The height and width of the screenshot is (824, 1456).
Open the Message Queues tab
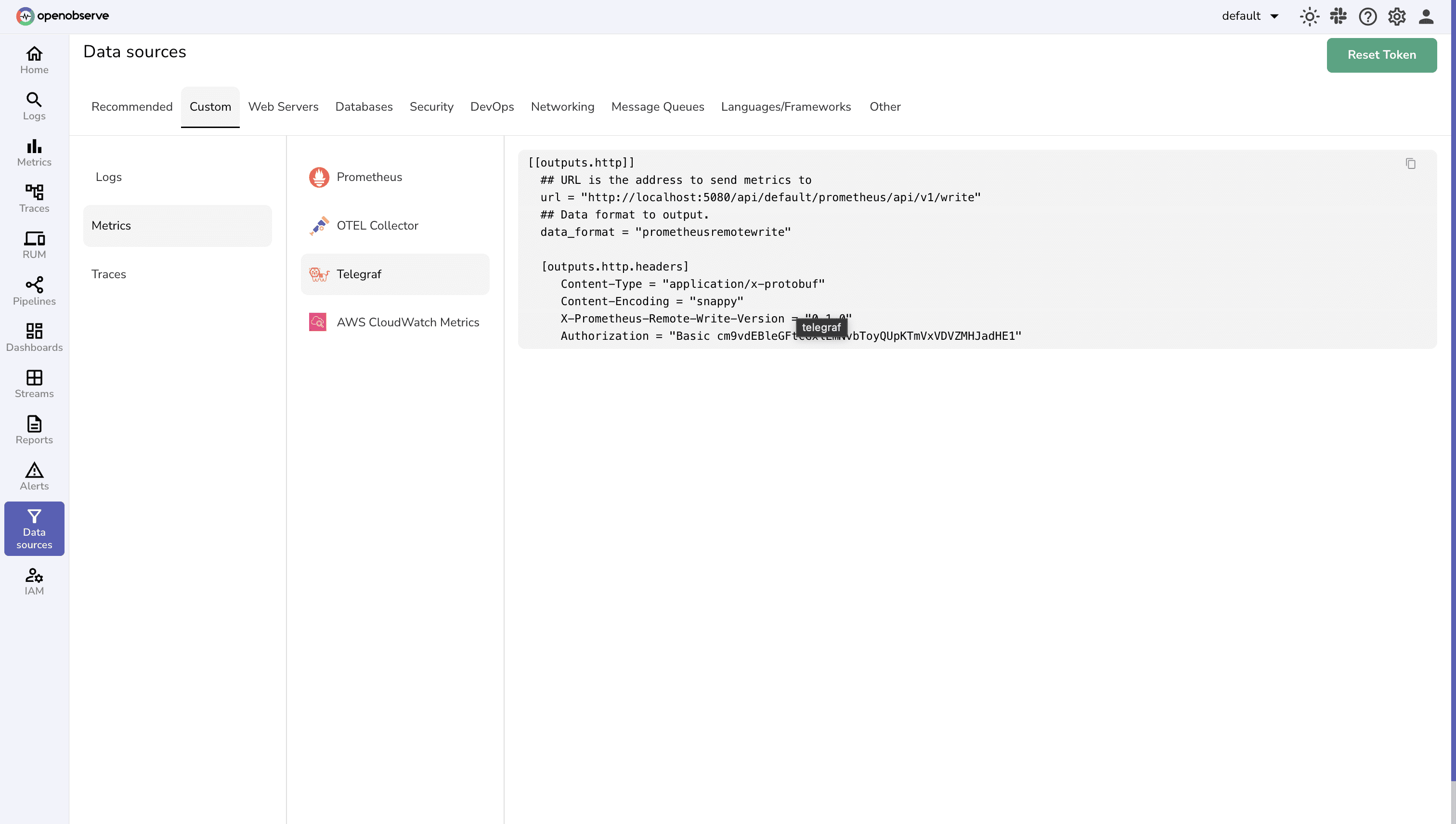pos(657,107)
